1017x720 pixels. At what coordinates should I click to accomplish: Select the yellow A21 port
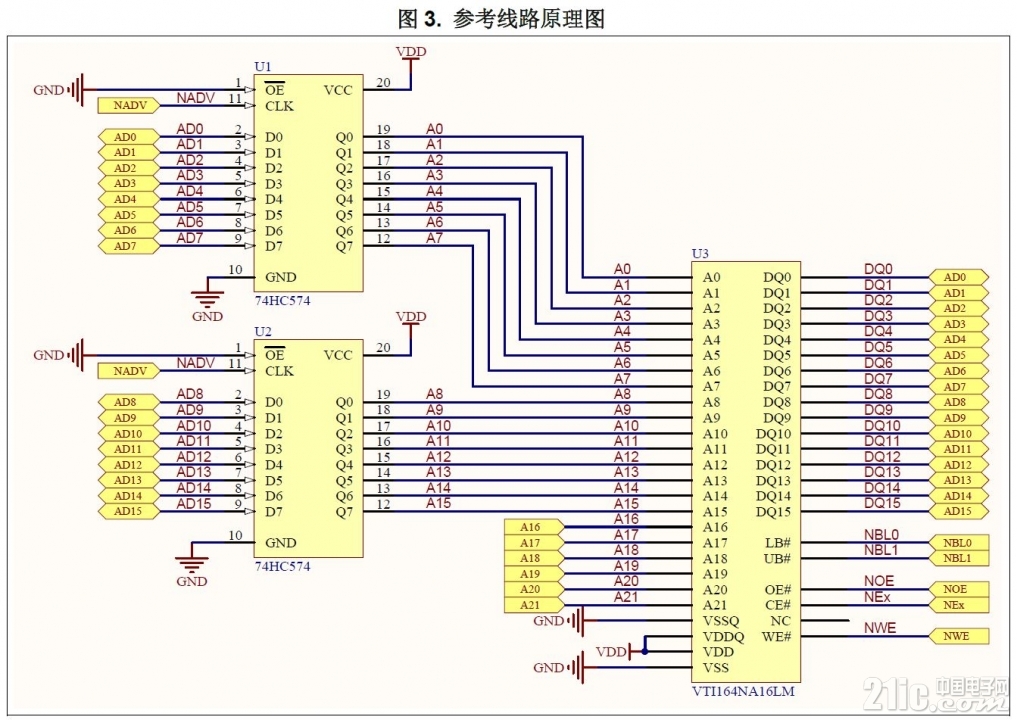tap(534, 605)
